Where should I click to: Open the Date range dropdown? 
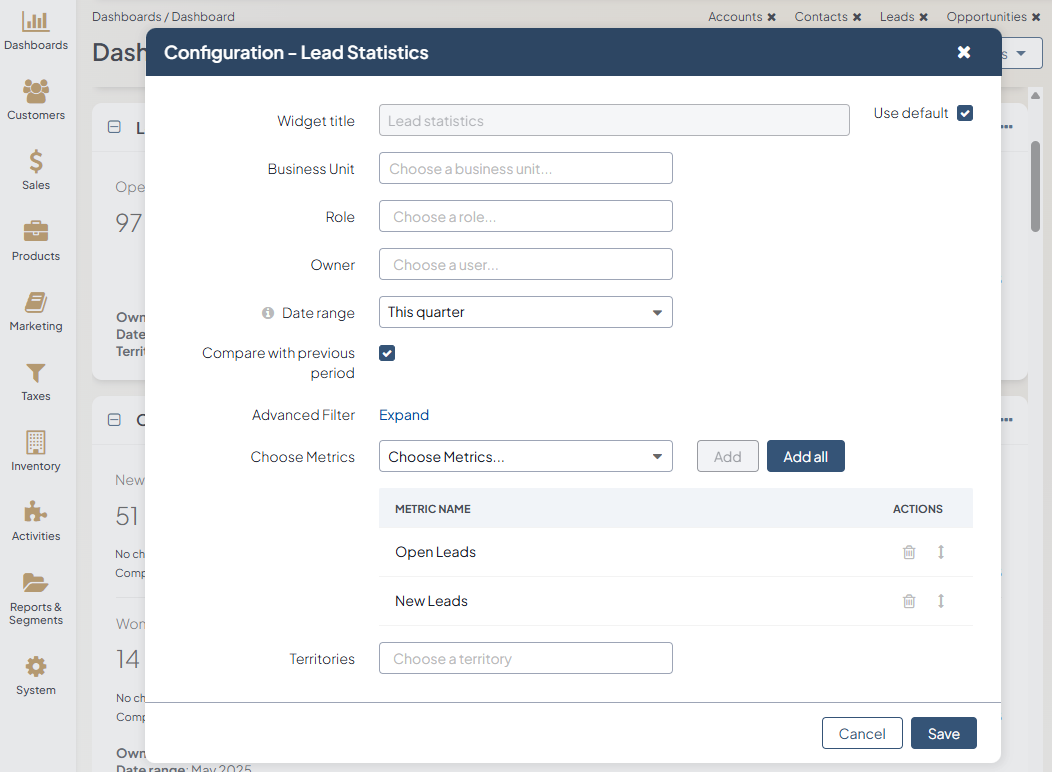tap(526, 312)
